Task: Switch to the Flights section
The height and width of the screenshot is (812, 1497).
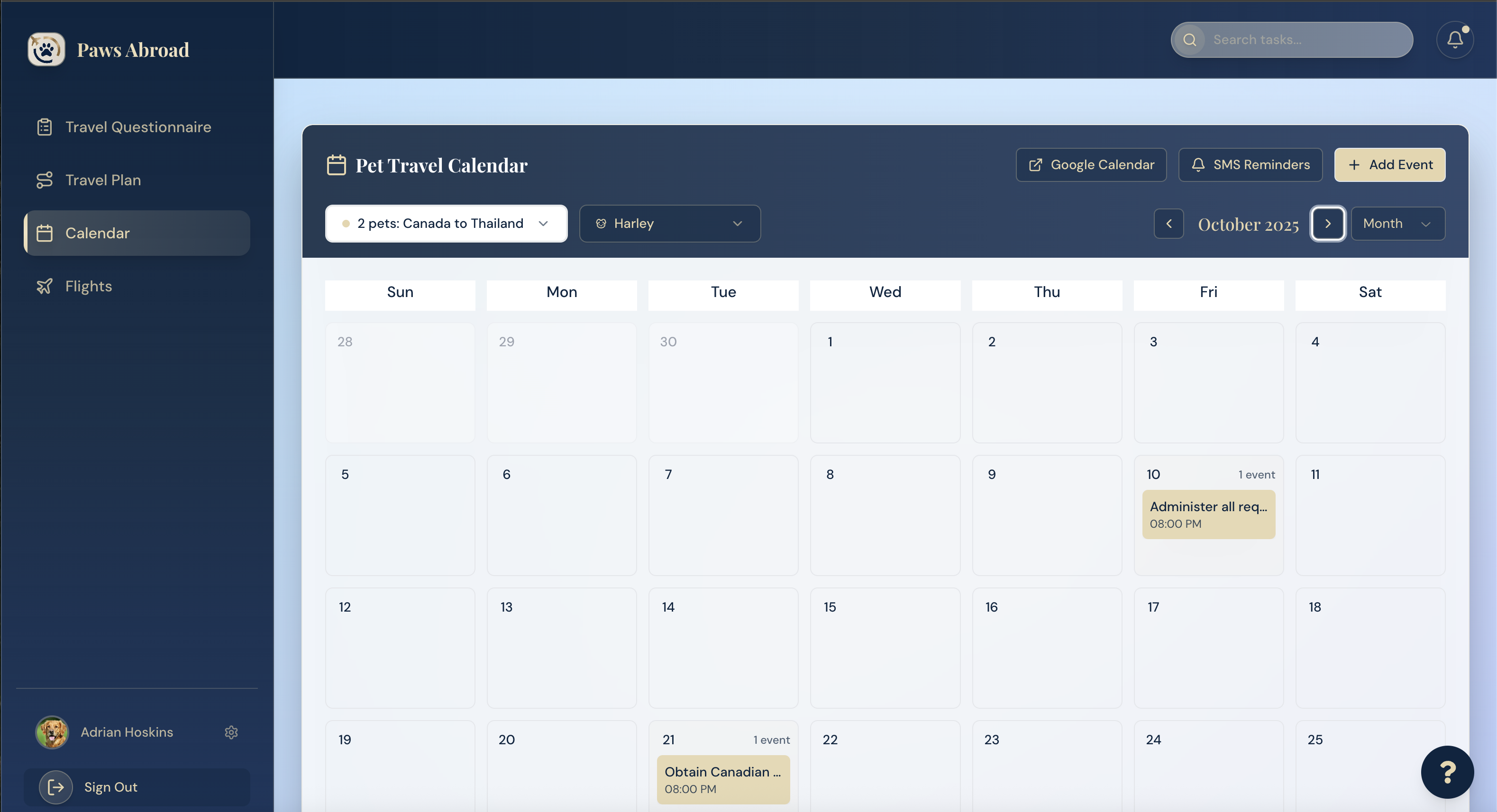Action: [x=88, y=286]
